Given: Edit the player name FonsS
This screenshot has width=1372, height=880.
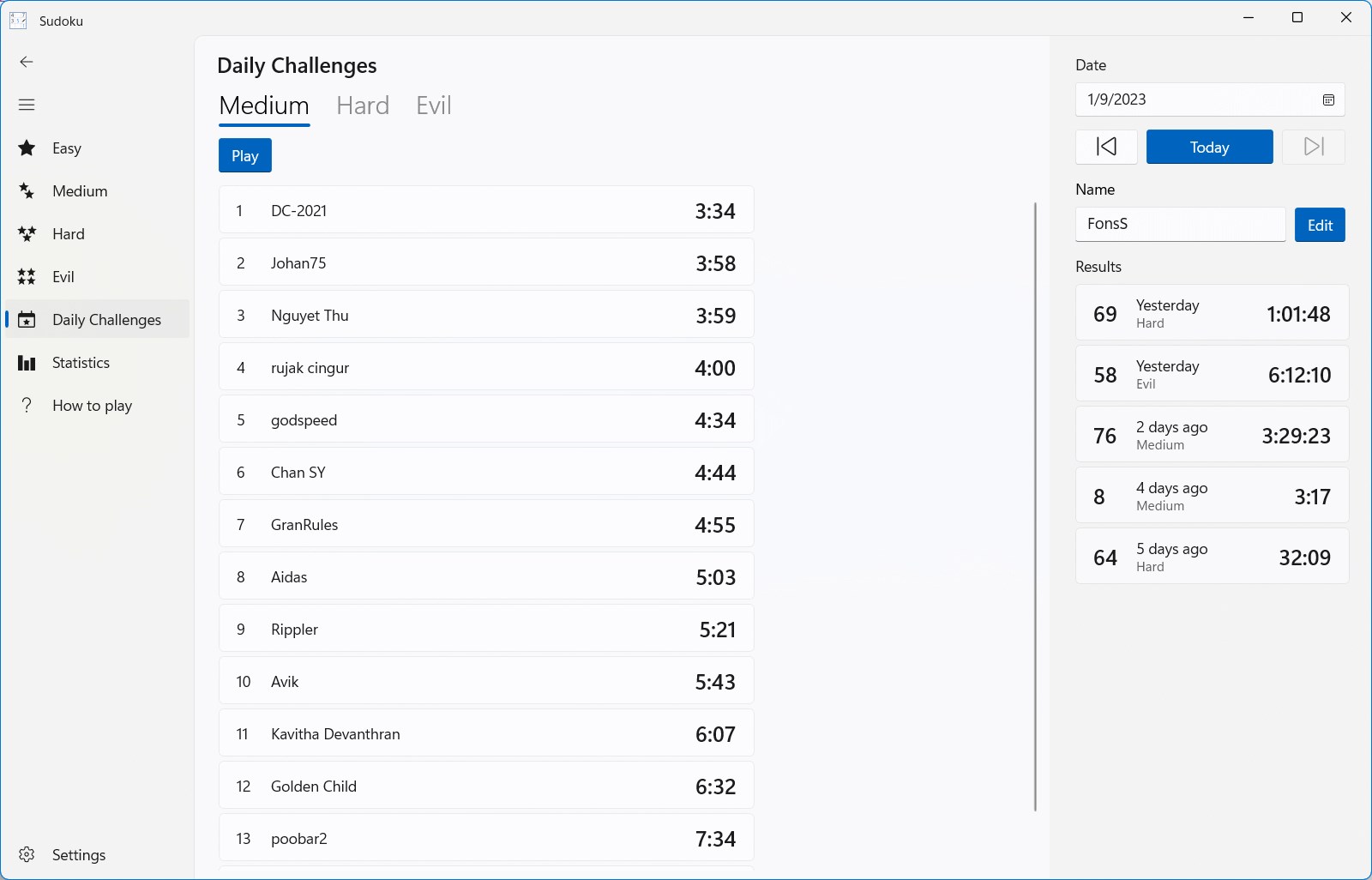Looking at the screenshot, I should point(1319,224).
